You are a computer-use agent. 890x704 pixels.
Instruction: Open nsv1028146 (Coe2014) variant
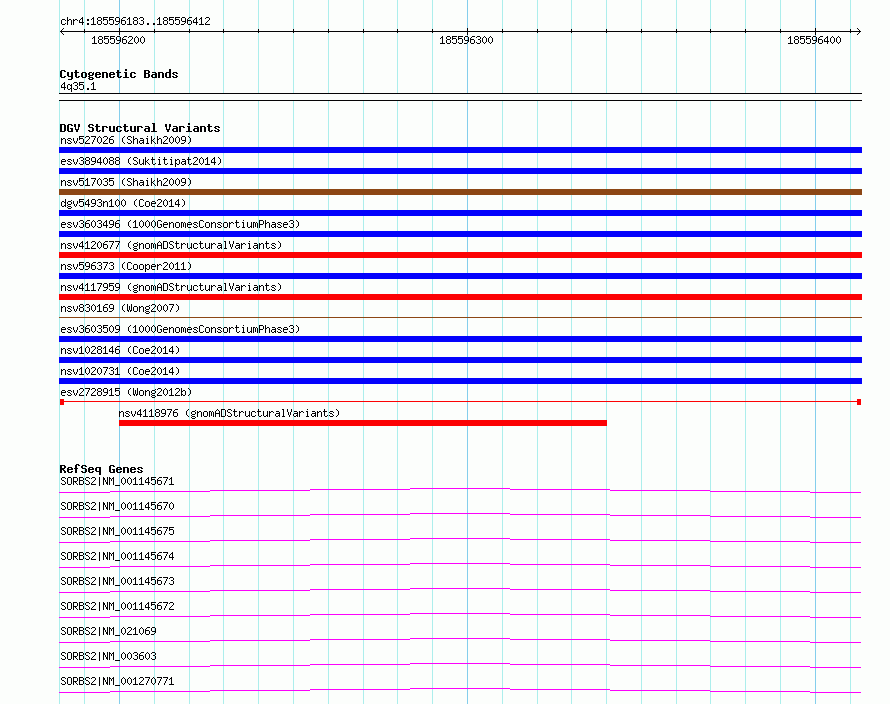[x=120, y=350]
